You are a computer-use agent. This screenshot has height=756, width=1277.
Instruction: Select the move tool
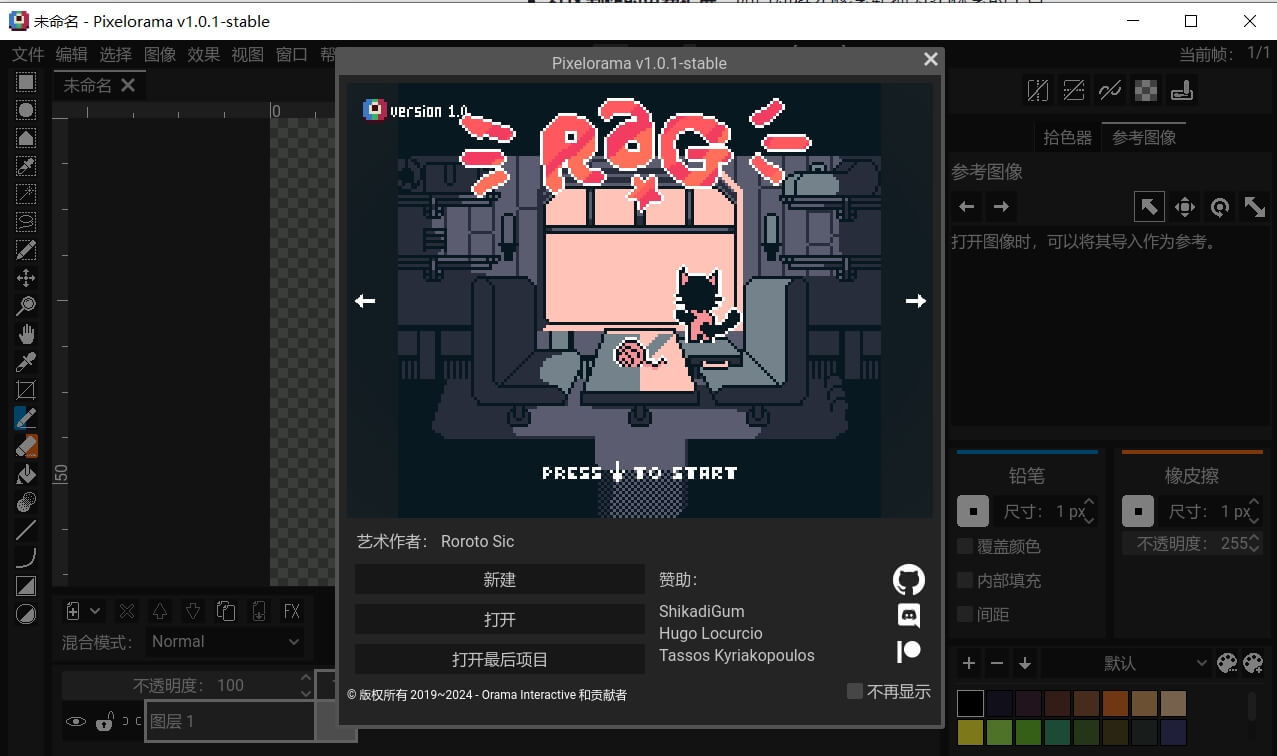[x=26, y=278]
